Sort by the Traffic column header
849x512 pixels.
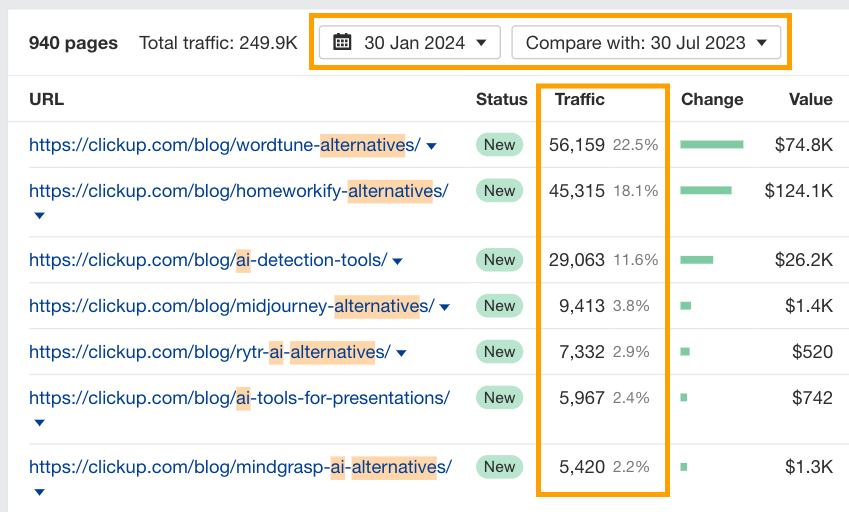pos(579,99)
